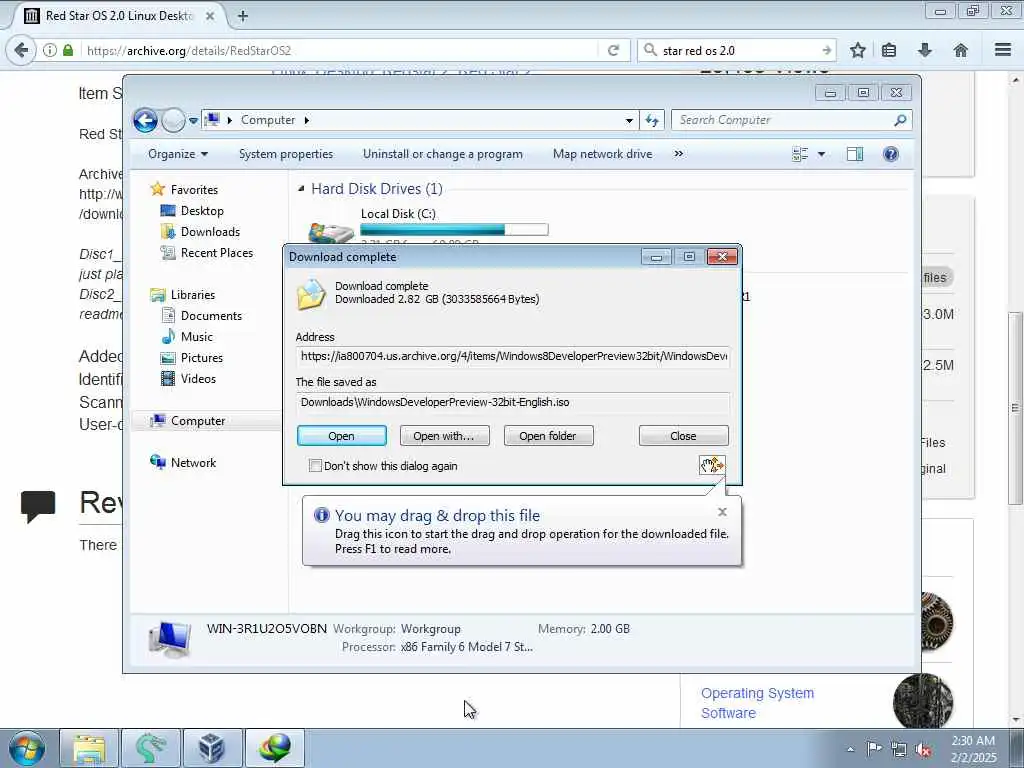Click the network tray icon

pos(899,749)
